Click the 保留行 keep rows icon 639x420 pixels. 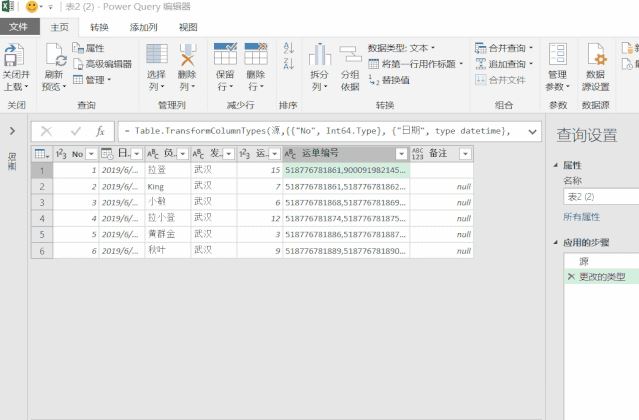pos(225,54)
